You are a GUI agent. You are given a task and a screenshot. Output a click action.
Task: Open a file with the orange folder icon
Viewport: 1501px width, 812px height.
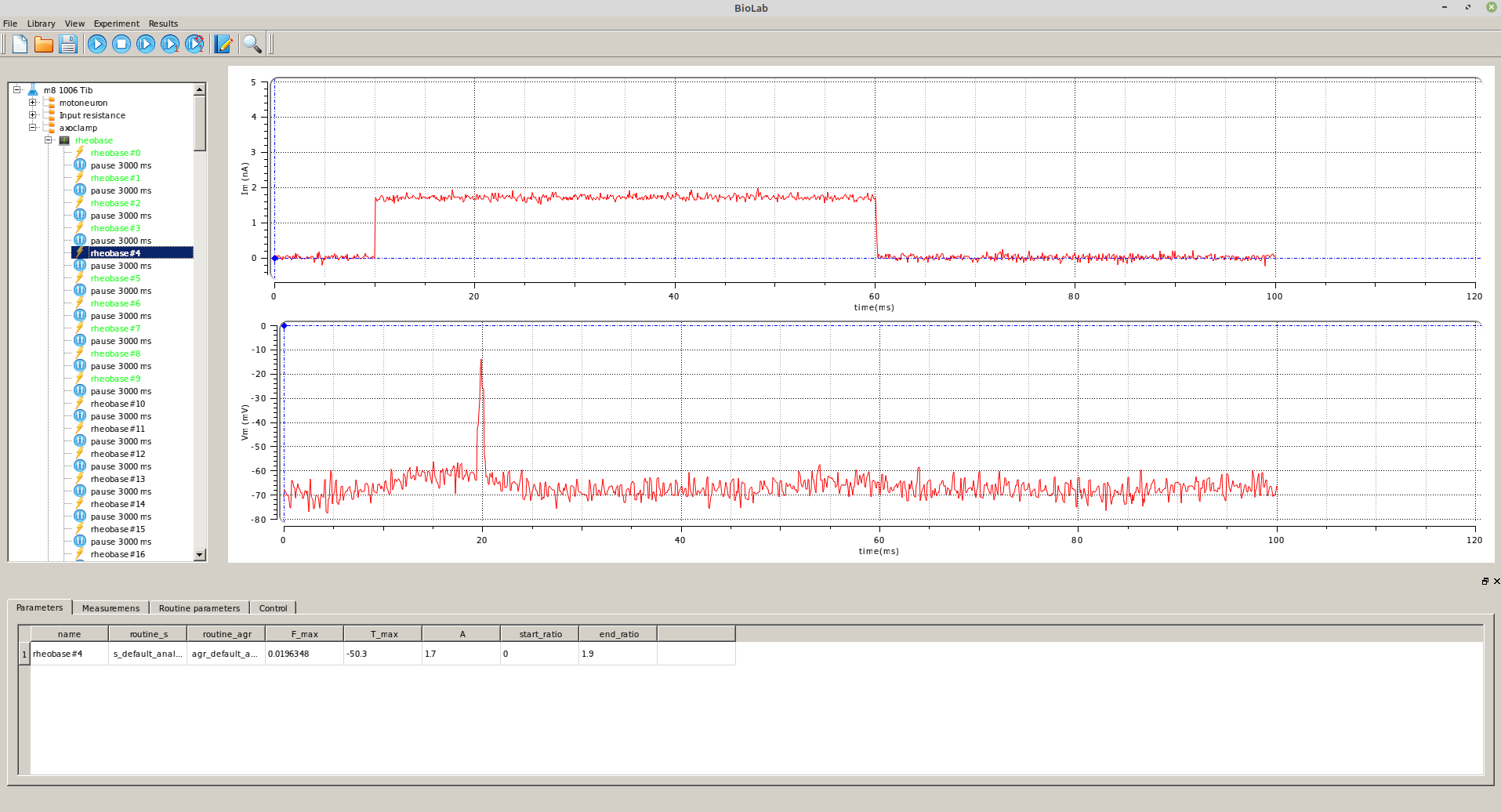(x=44, y=44)
